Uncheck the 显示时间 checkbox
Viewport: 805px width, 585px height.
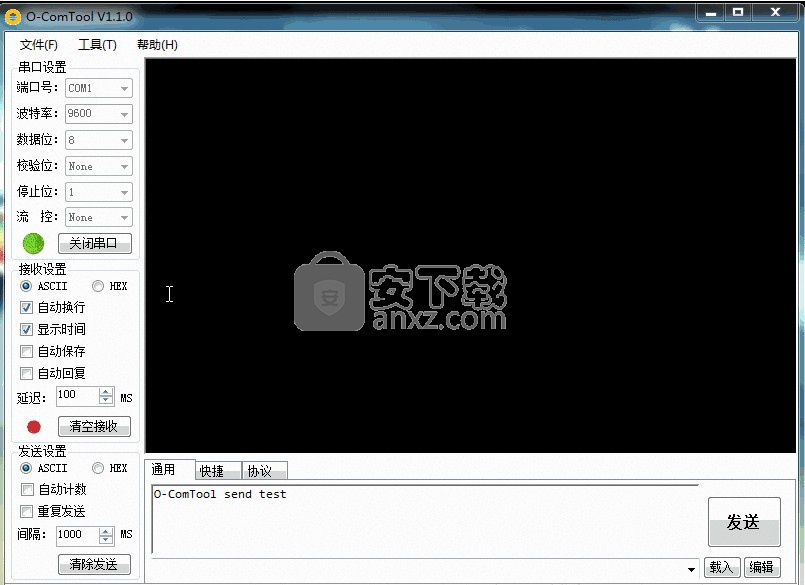[x=26, y=330]
